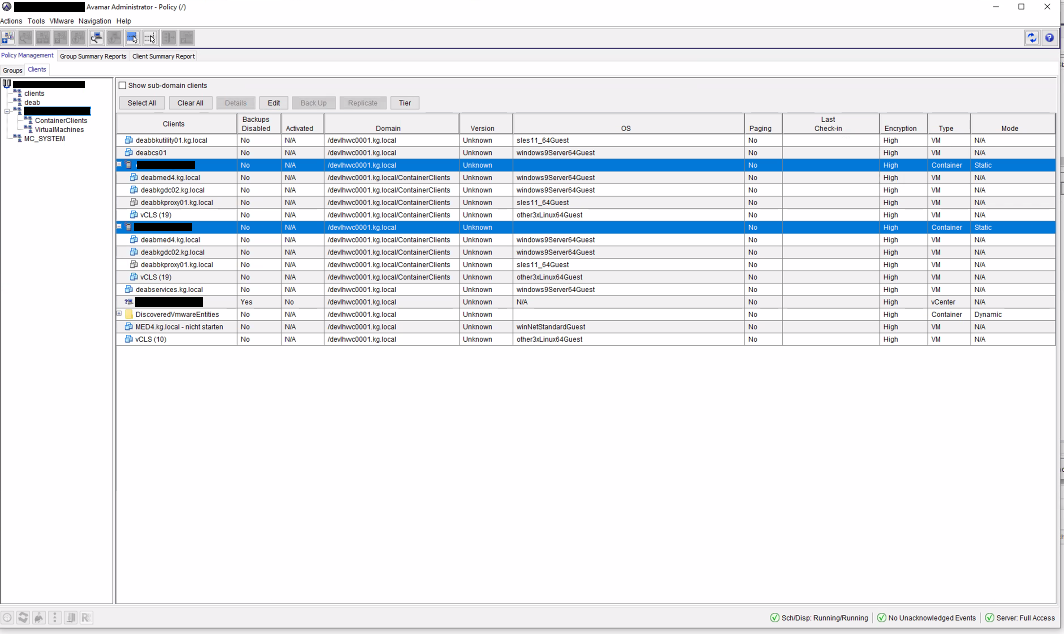
Task: Collapse the expanded domain node in the tree
Action: click(7, 112)
